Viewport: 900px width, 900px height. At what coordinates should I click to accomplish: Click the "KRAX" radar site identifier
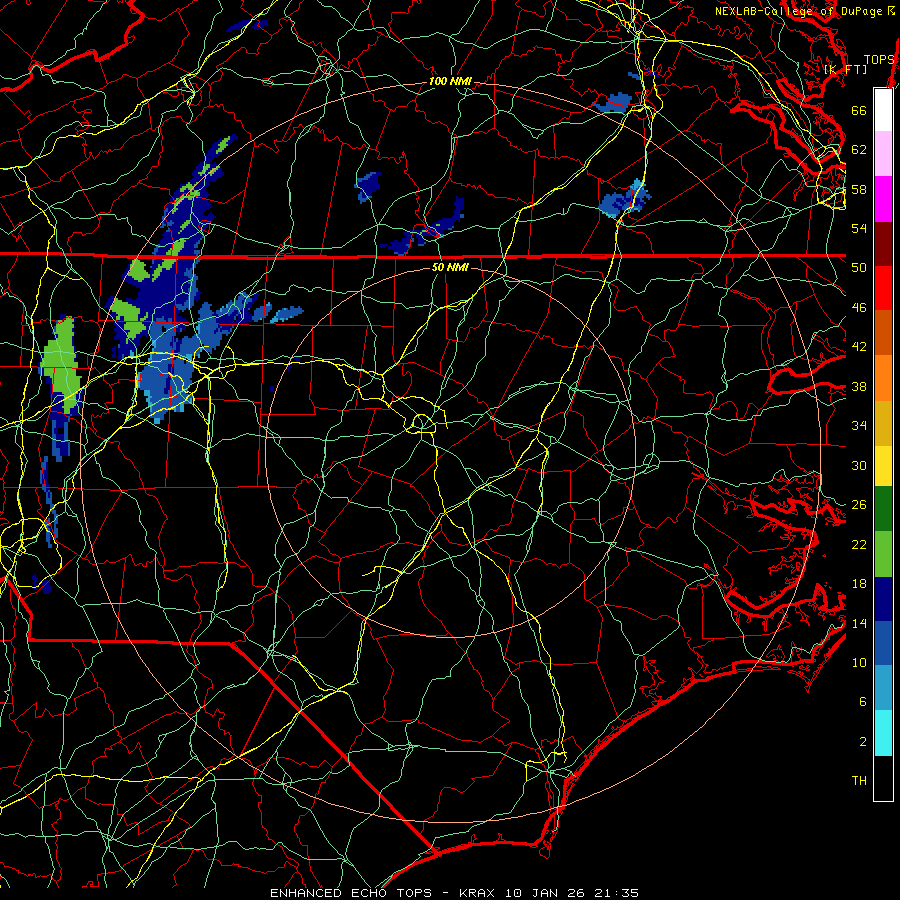(479, 893)
